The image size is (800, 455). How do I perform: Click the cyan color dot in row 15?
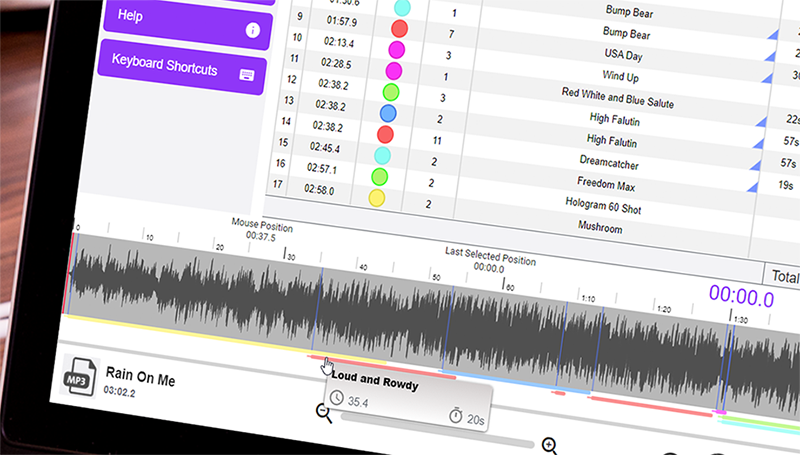pyautogui.click(x=382, y=155)
